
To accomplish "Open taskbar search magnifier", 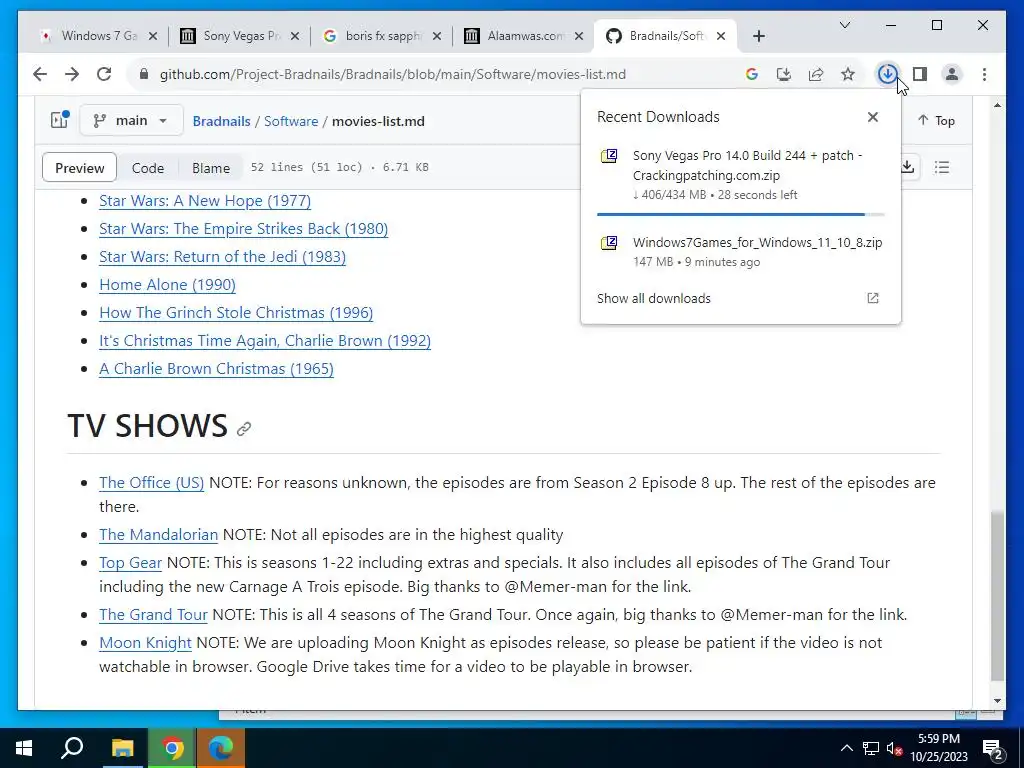I will pyautogui.click(x=72, y=748).
